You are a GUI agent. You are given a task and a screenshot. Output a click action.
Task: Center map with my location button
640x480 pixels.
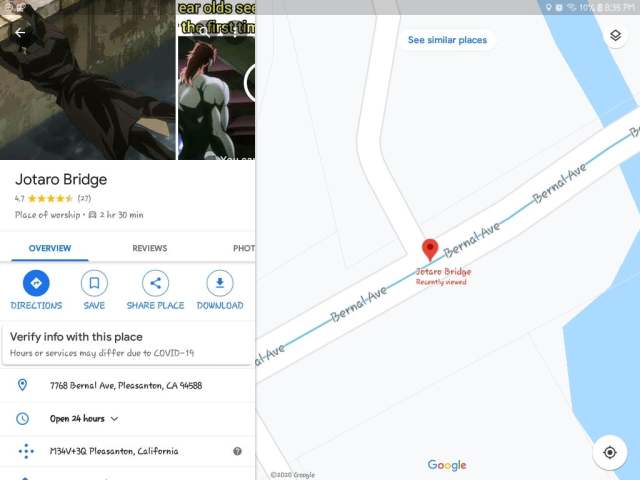point(609,452)
